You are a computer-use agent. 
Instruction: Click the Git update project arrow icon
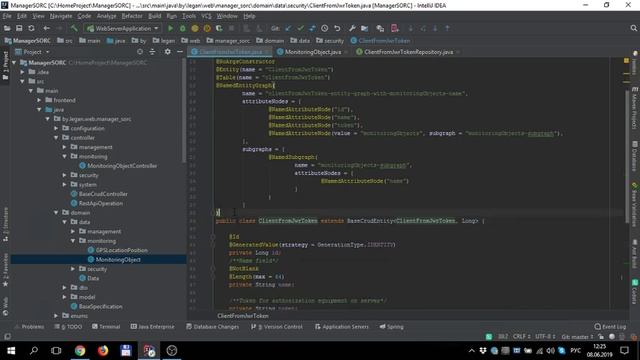click(289, 28)
